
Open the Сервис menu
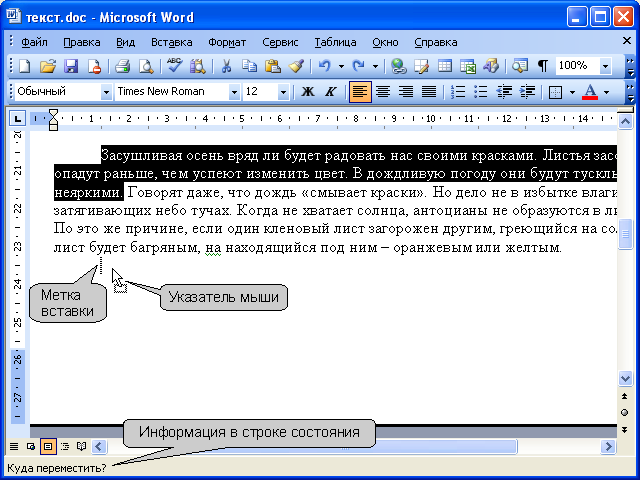click(280, 42)
